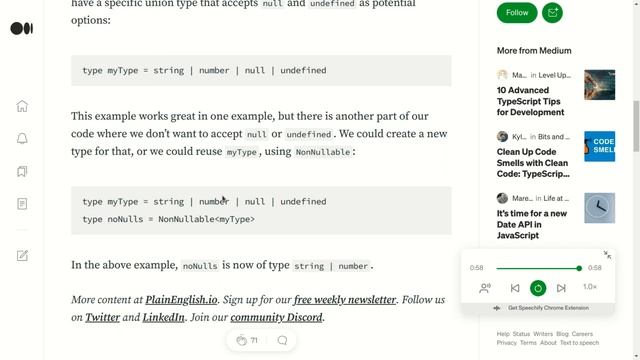This screenshot has height=360, width=640.
Task: Open Lists bookmark icon
Action: (x=22, y=171)
